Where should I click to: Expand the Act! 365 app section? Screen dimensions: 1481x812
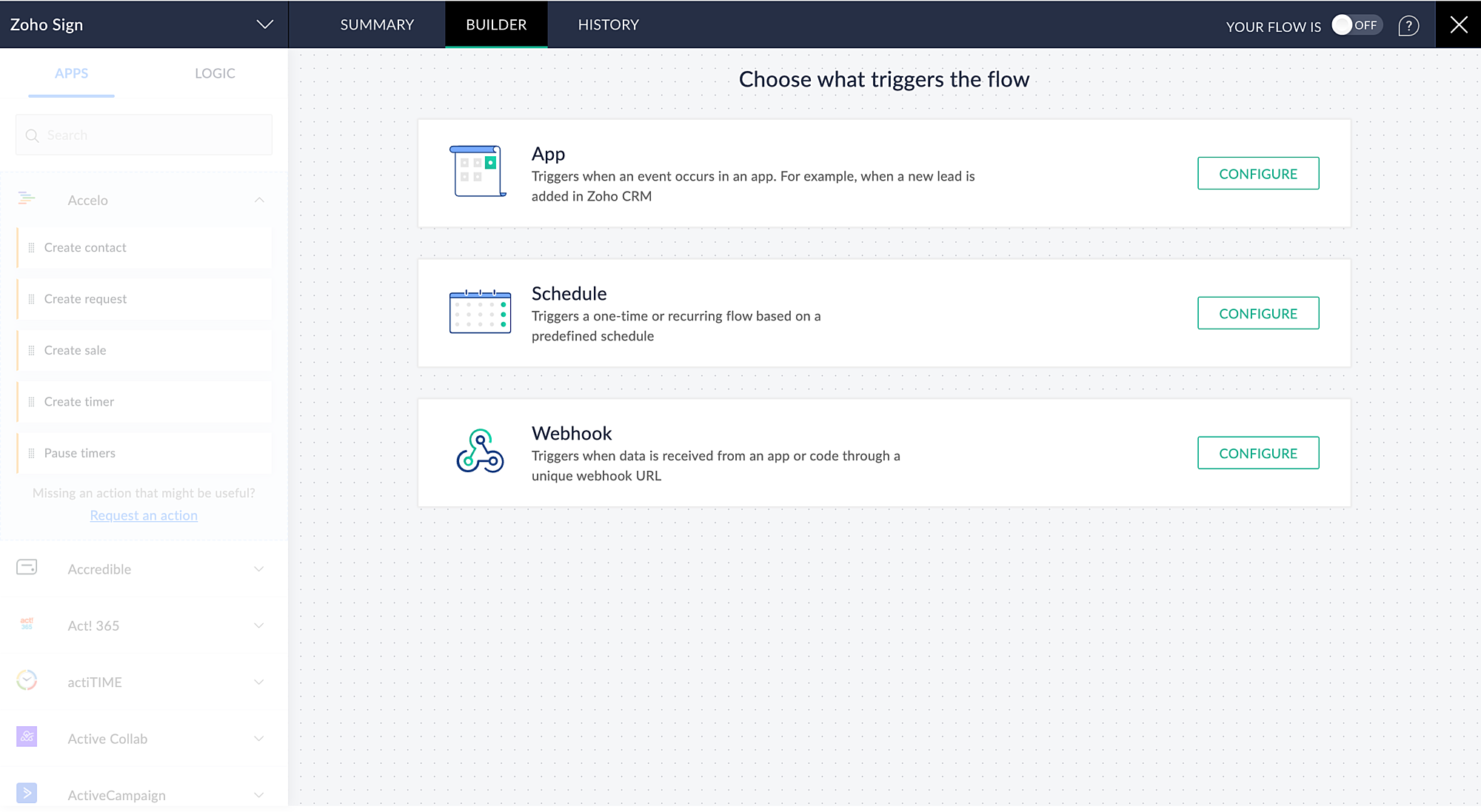[x=259, y=625]
